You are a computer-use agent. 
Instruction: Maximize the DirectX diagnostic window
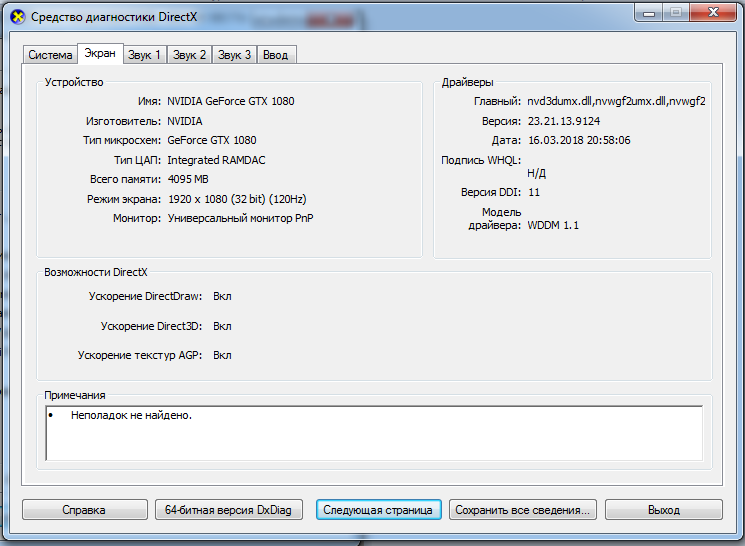click(x=676, y=13)
